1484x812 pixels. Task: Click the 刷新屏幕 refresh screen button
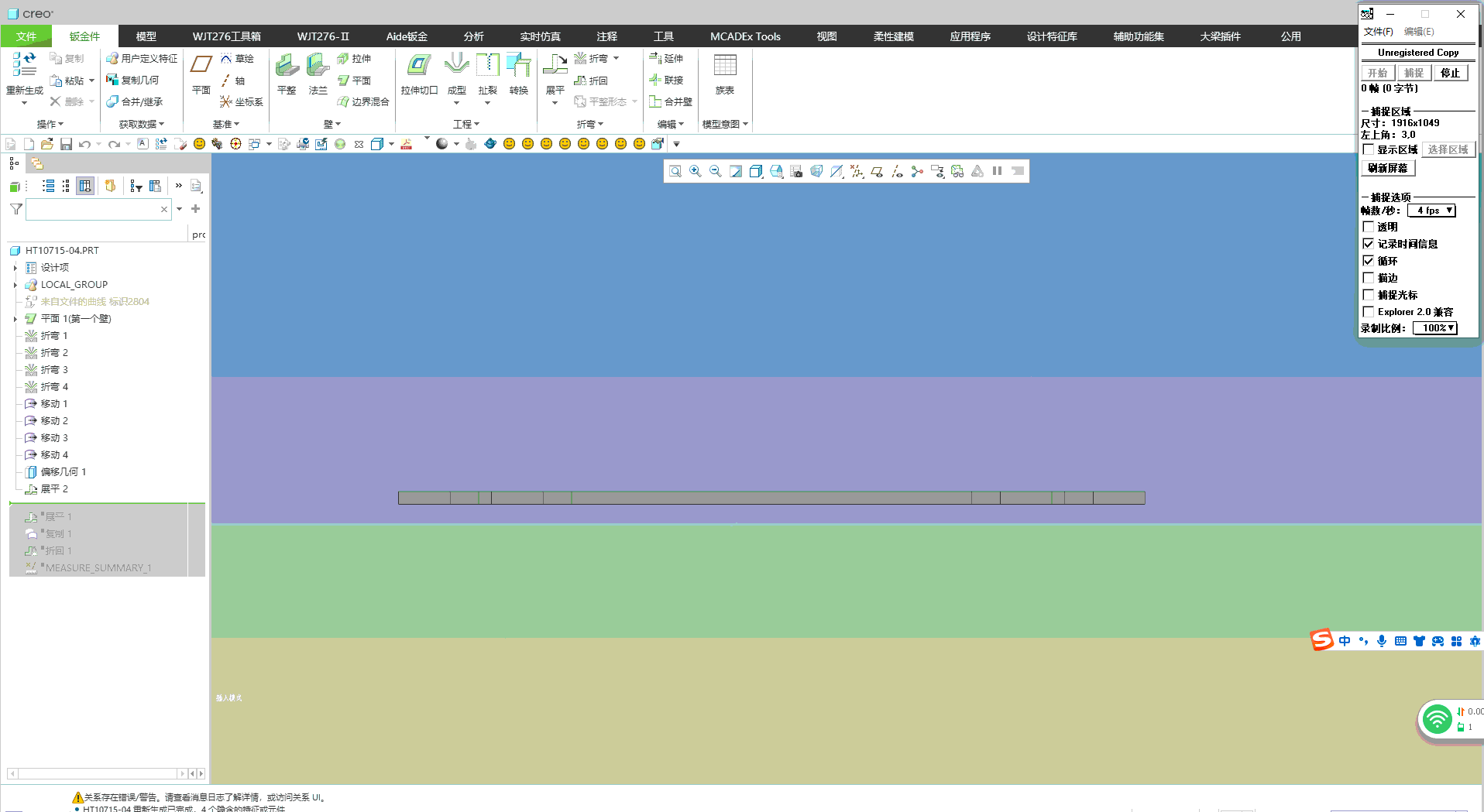pyautogui.click(x=1387, y=168)
